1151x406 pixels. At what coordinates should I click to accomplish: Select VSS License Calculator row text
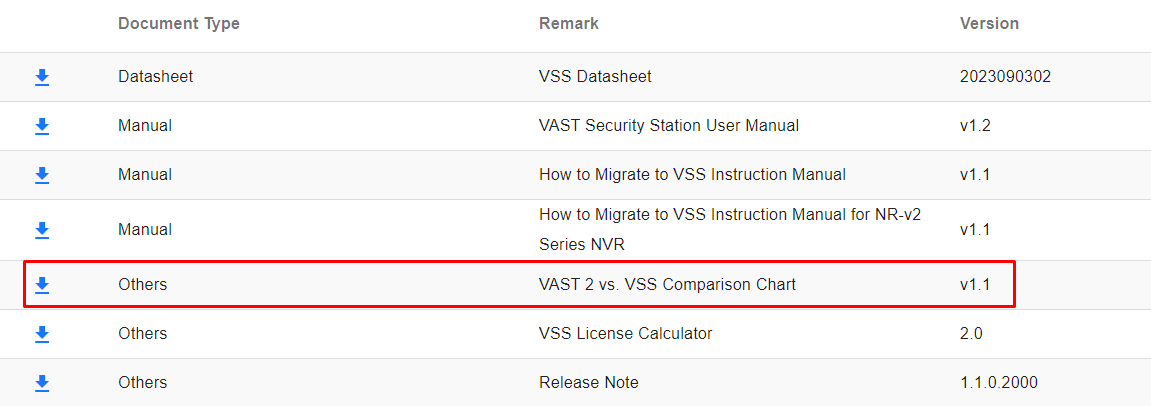point(625,333)
